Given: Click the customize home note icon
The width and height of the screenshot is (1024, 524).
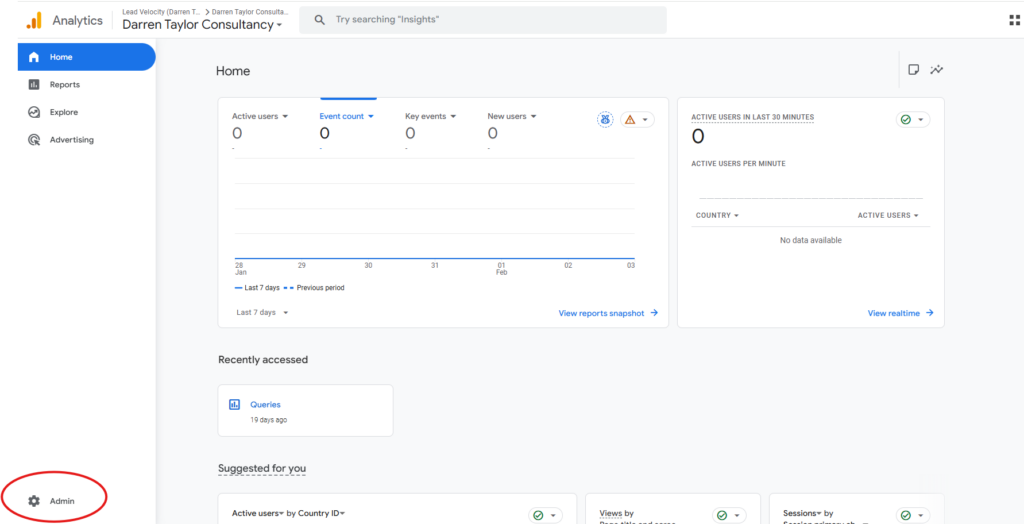Looking at the screenshot, I should click(x=913, y=70).
